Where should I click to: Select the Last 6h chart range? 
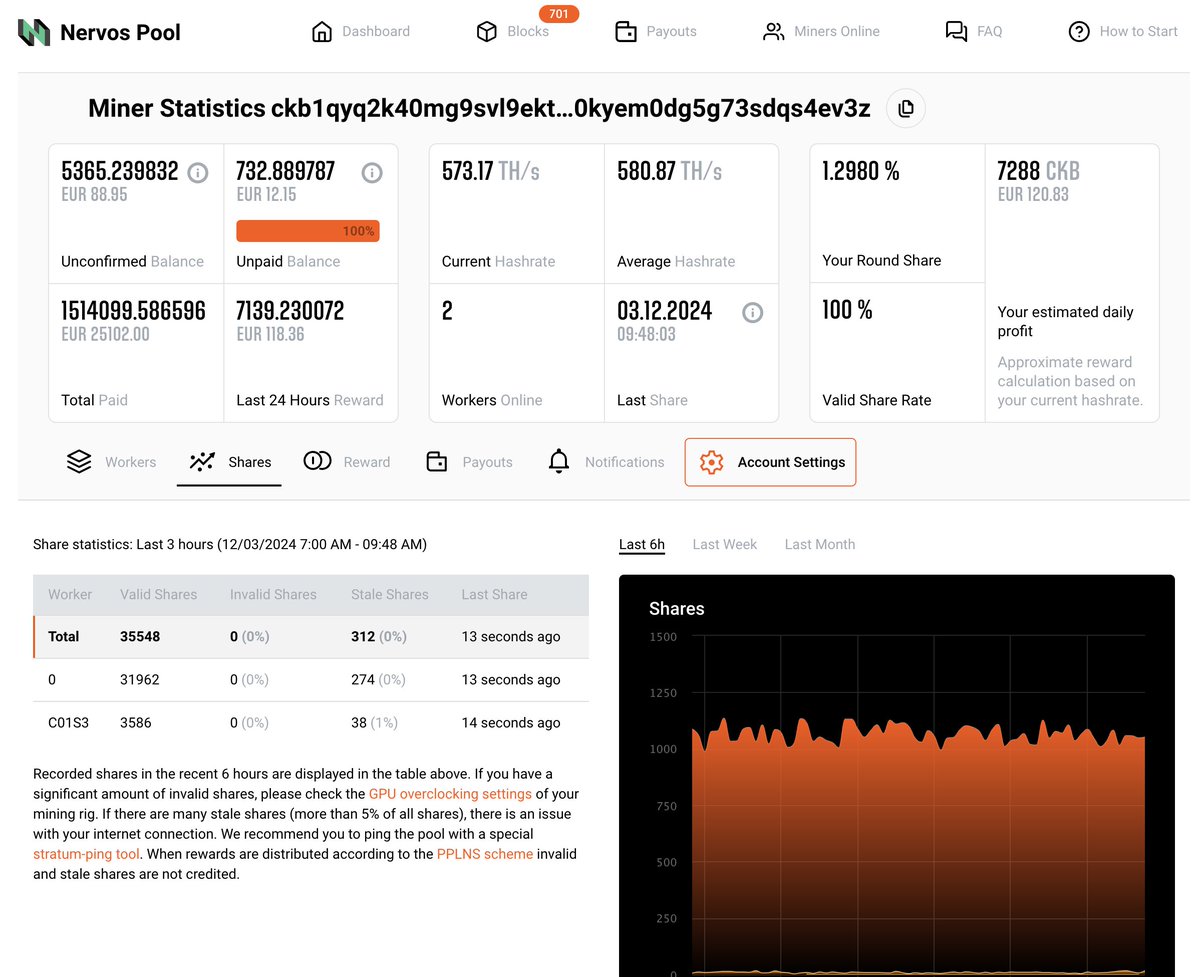[x=642, y=545]
